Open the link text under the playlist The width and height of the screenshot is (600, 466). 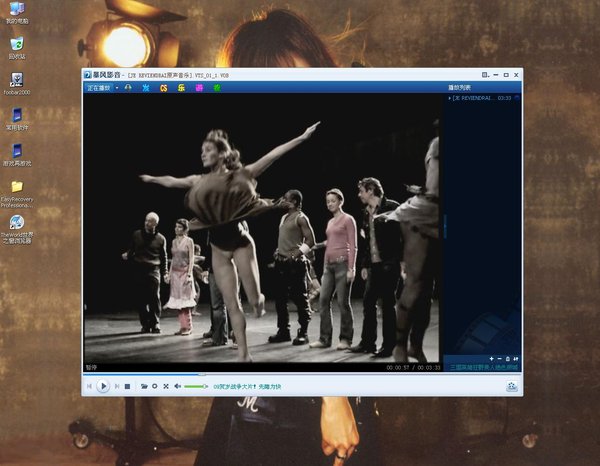point(484,367)
